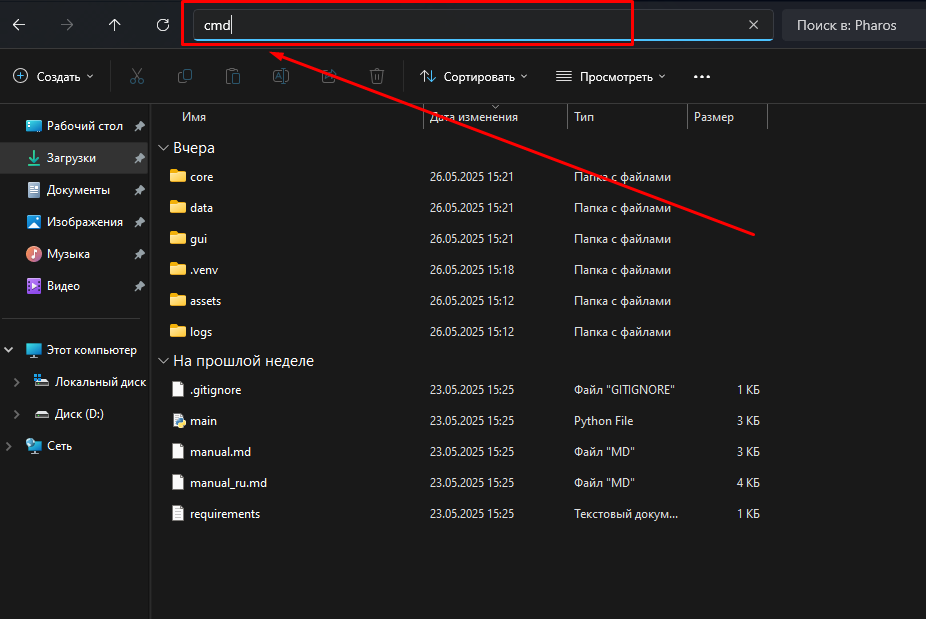Image resolution: width=926 pixels, height=619 pixels.
Task: Expand the Сеть tree node
Action: pos(9,446)
